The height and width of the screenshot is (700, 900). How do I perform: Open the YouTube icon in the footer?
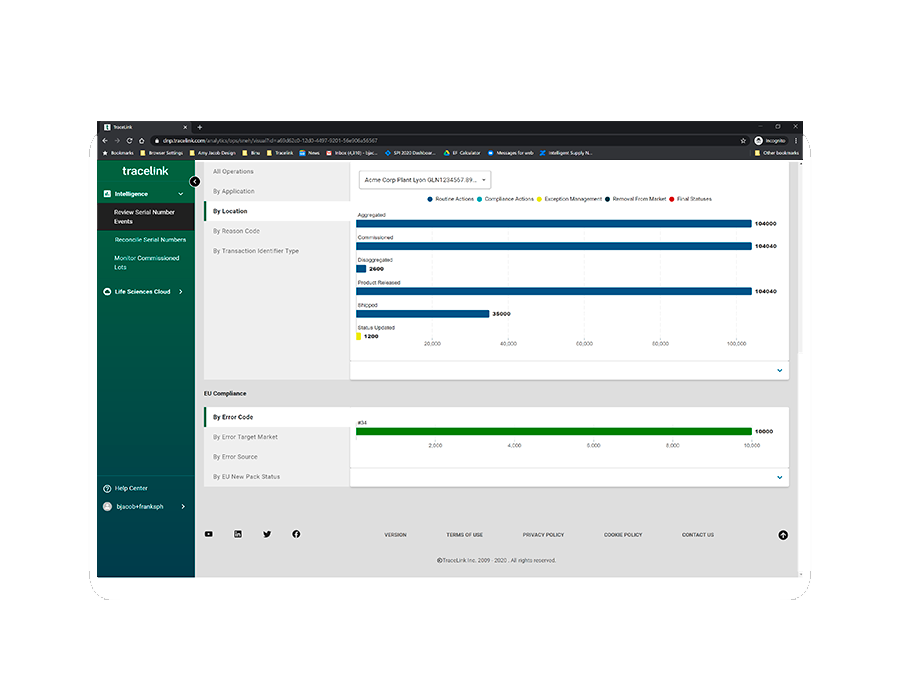209,534
